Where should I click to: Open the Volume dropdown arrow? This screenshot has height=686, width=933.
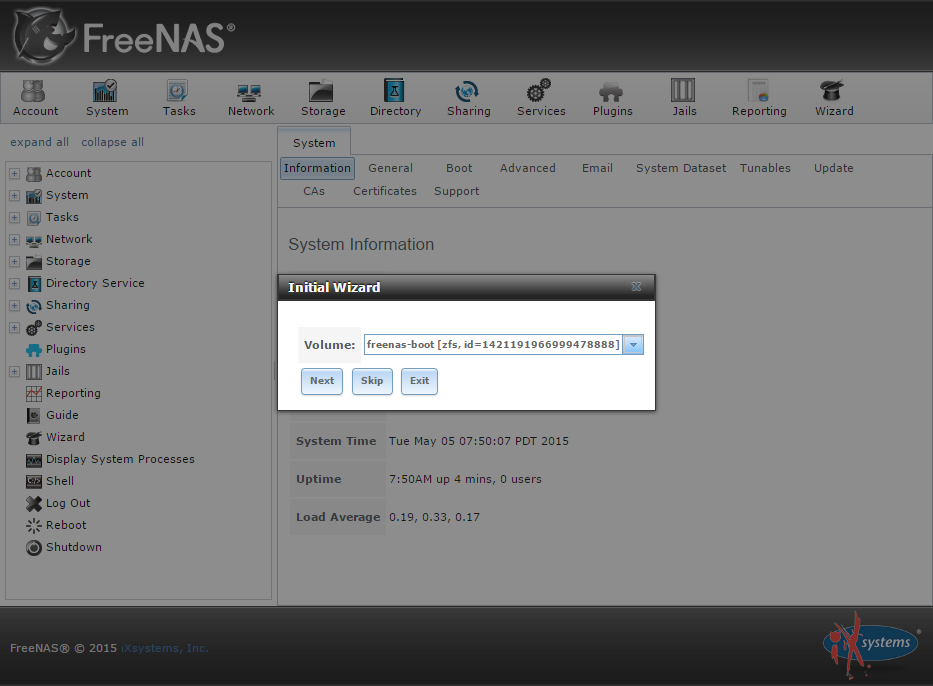click(x=633, y=344)
